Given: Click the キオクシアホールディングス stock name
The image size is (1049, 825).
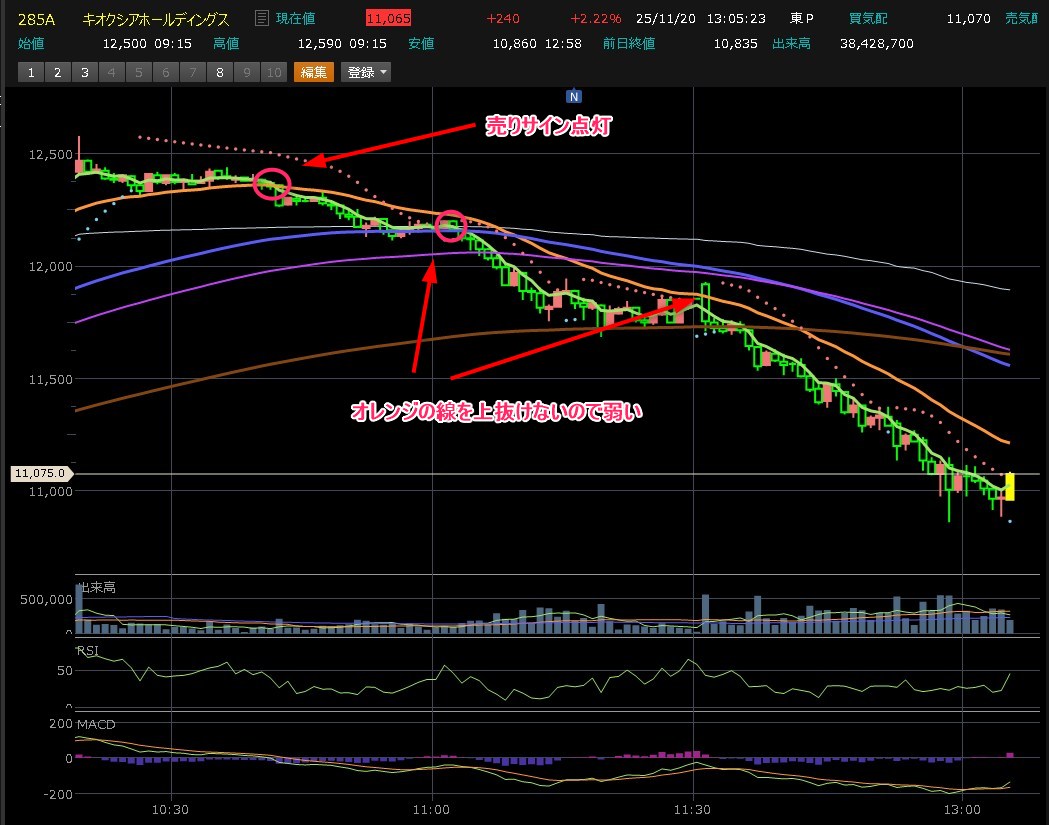Looking at the screenshot, I should point(155,19).
